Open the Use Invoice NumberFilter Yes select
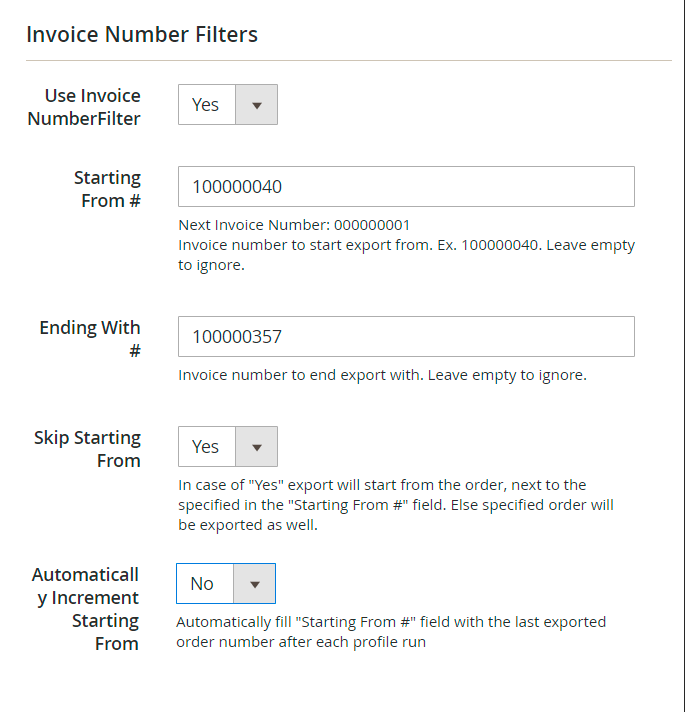The height and width of the screenshot is (712, 685). pos(207,105)
